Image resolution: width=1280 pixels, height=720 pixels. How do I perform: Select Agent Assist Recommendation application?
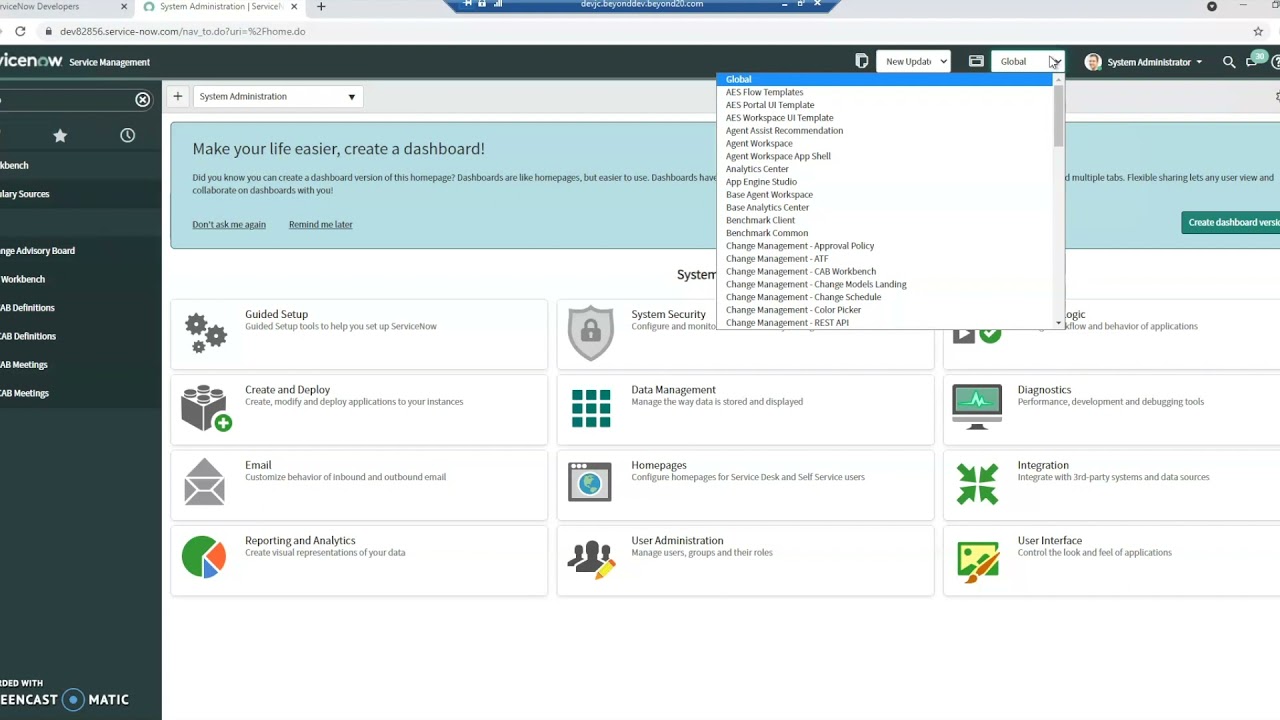[885, 130]
